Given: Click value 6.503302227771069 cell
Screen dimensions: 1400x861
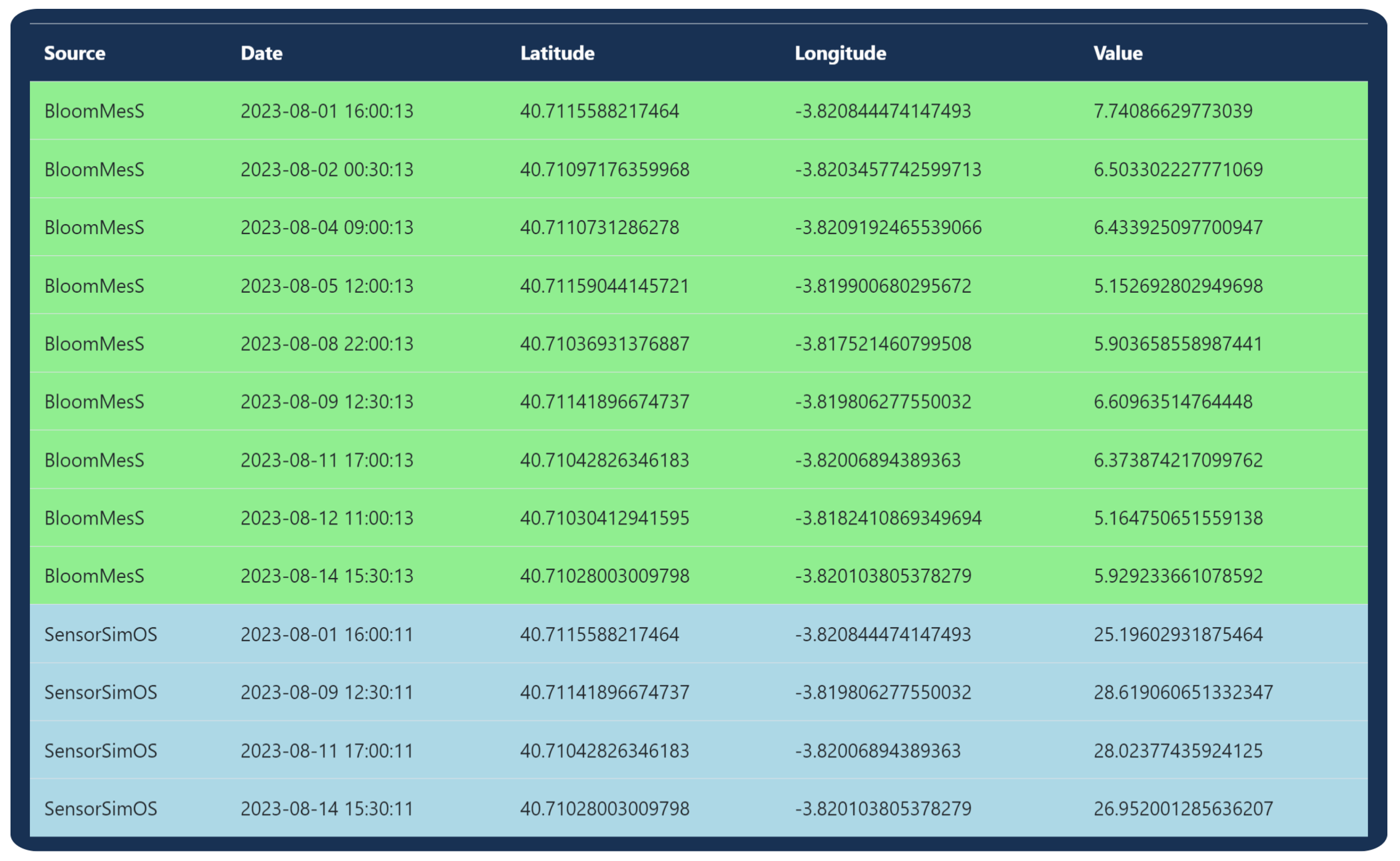Looking at the screenshot, I should (1178, 169).
